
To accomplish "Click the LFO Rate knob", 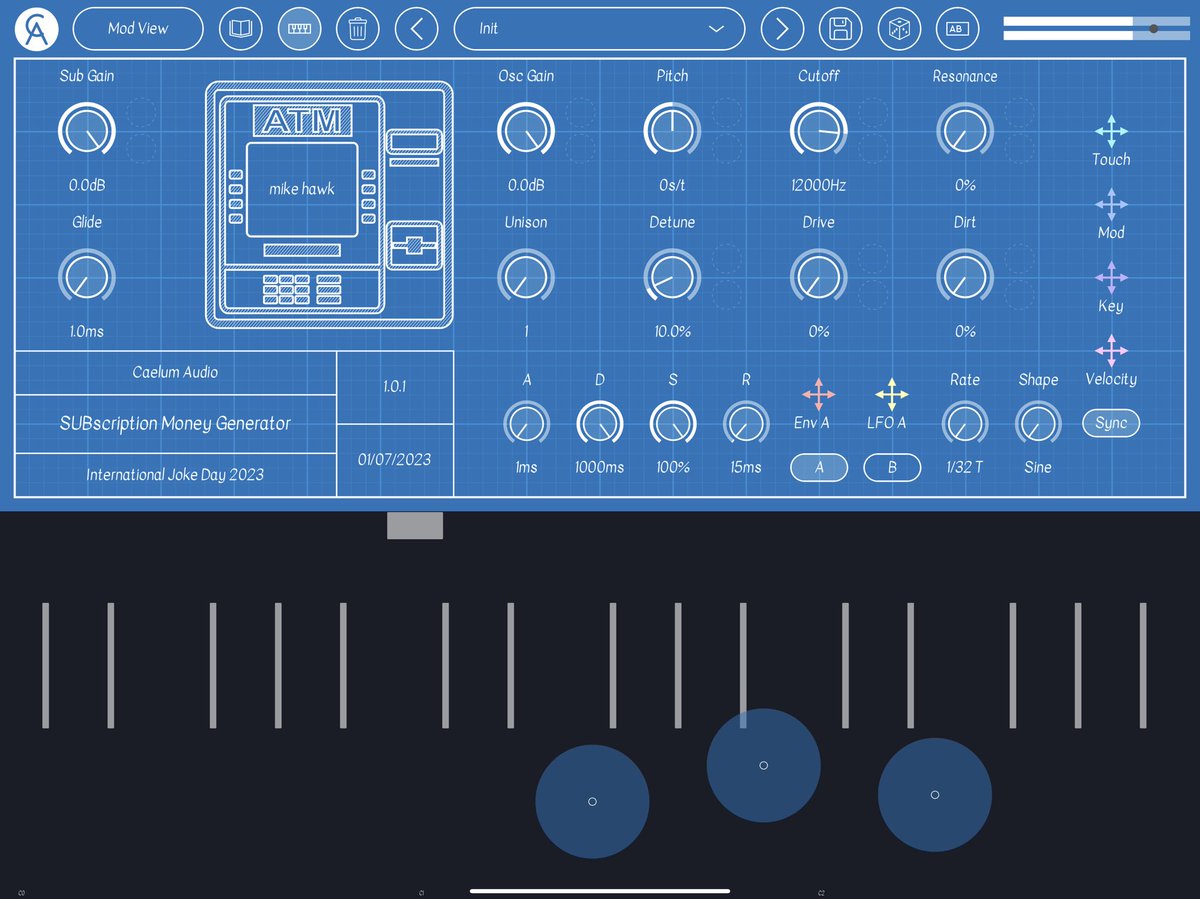I will tap(965, 424).
